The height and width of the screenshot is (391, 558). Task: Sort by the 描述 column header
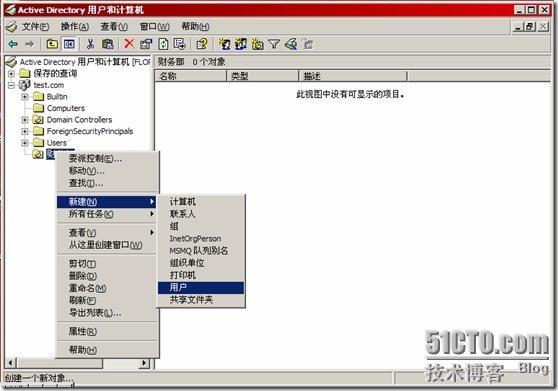pyautogui.click(x=353, y=76)
